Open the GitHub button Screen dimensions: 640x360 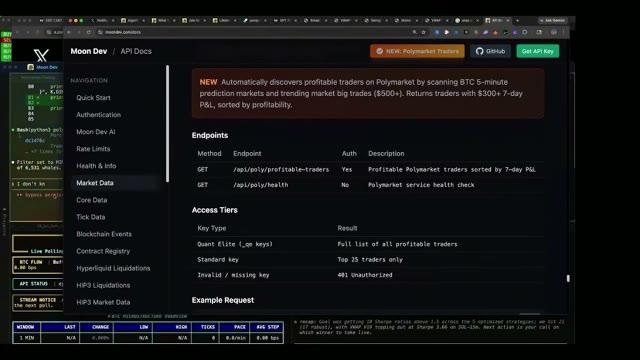[490, 51]
